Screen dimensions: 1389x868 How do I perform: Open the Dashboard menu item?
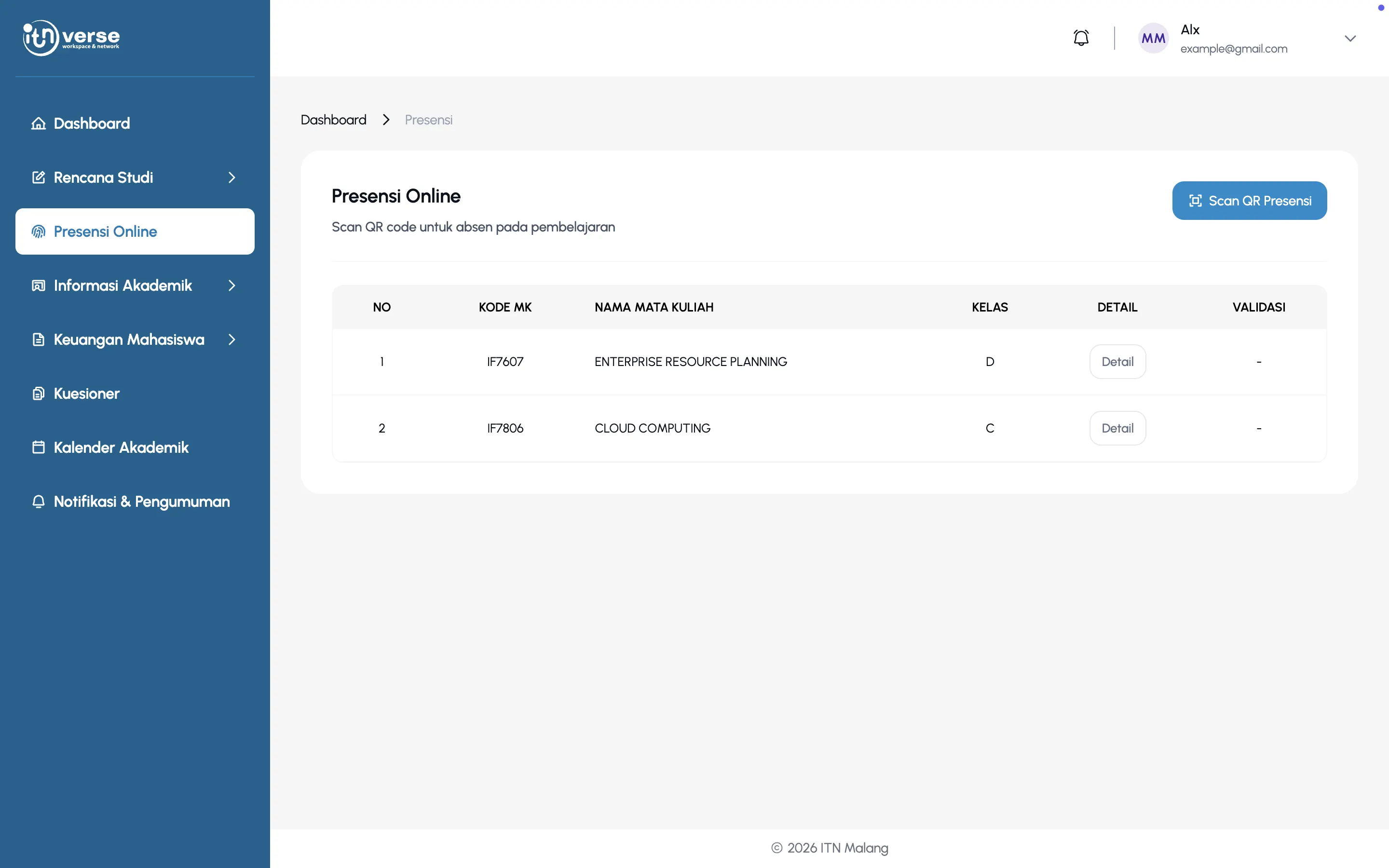tap(135, 123)
